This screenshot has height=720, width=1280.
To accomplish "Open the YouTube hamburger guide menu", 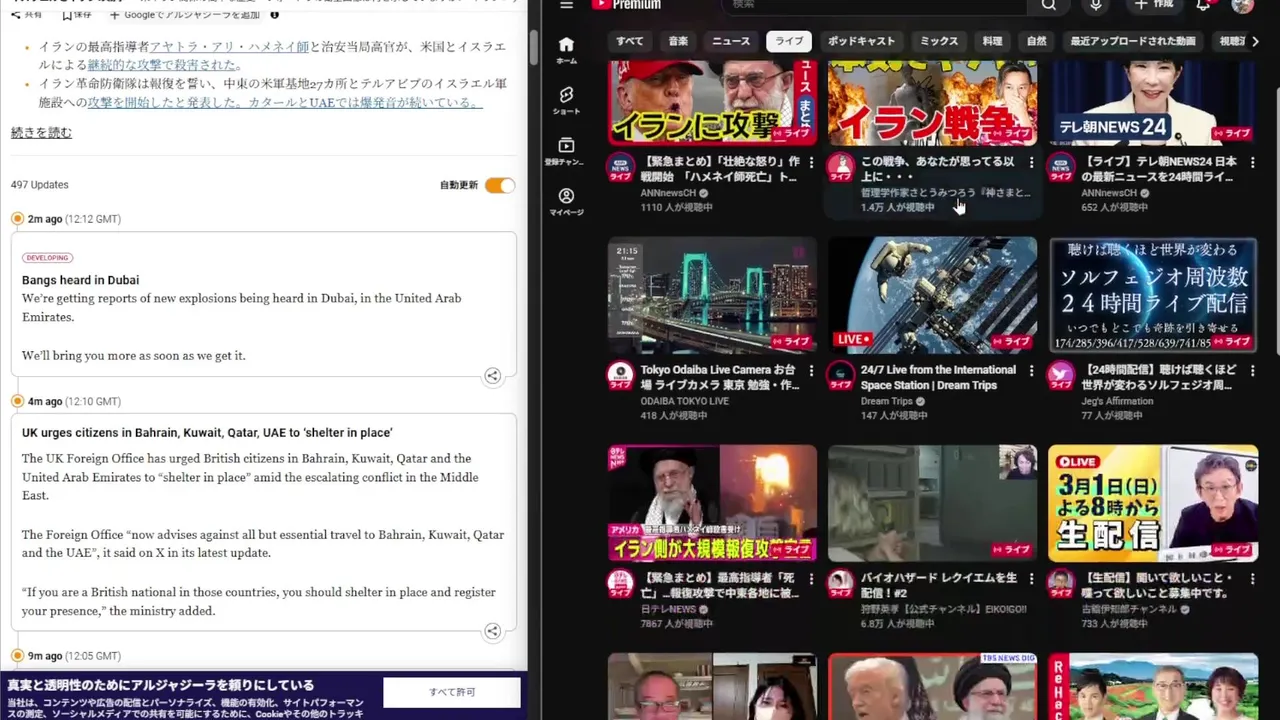I will pos(566,5).
